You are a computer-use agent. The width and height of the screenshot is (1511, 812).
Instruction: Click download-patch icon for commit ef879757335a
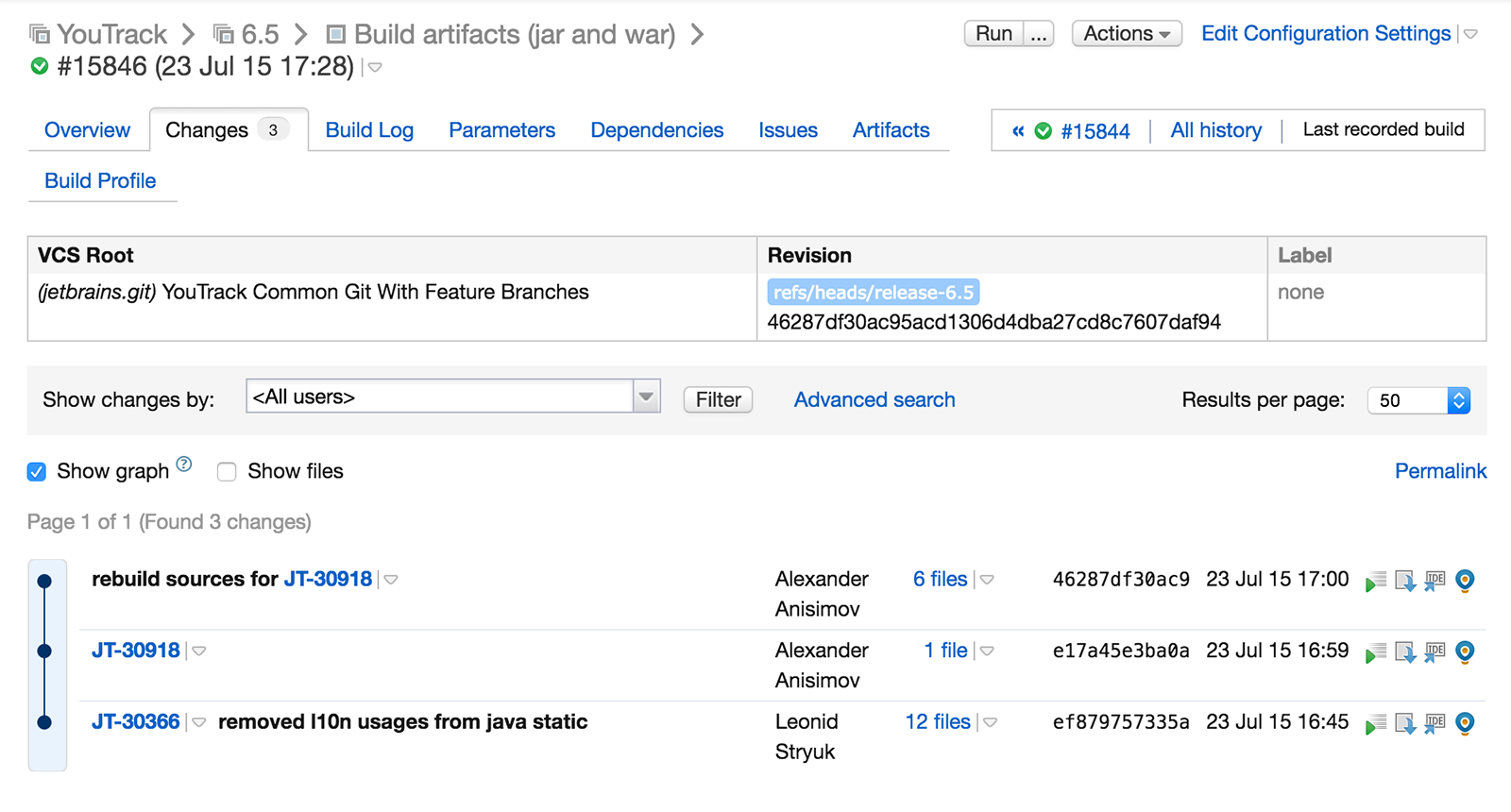pos(1405,724)
